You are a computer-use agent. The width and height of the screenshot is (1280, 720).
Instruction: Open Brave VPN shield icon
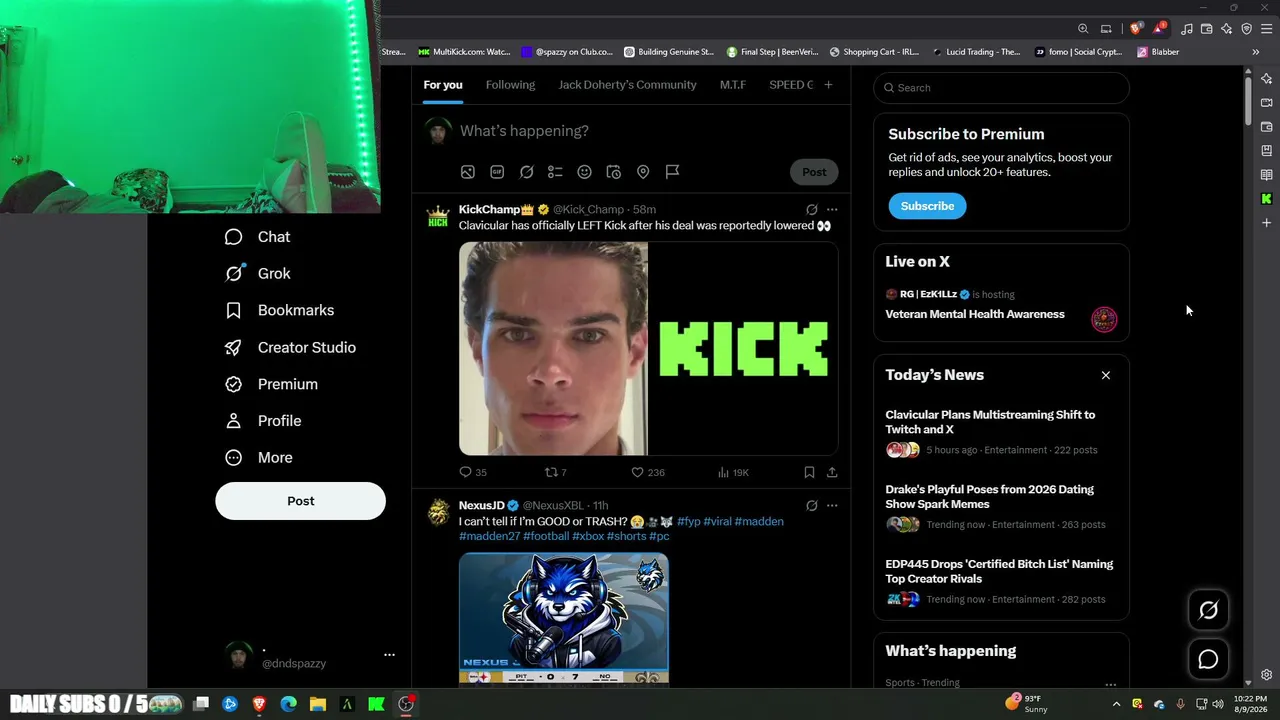click(x=1246, y=29)
